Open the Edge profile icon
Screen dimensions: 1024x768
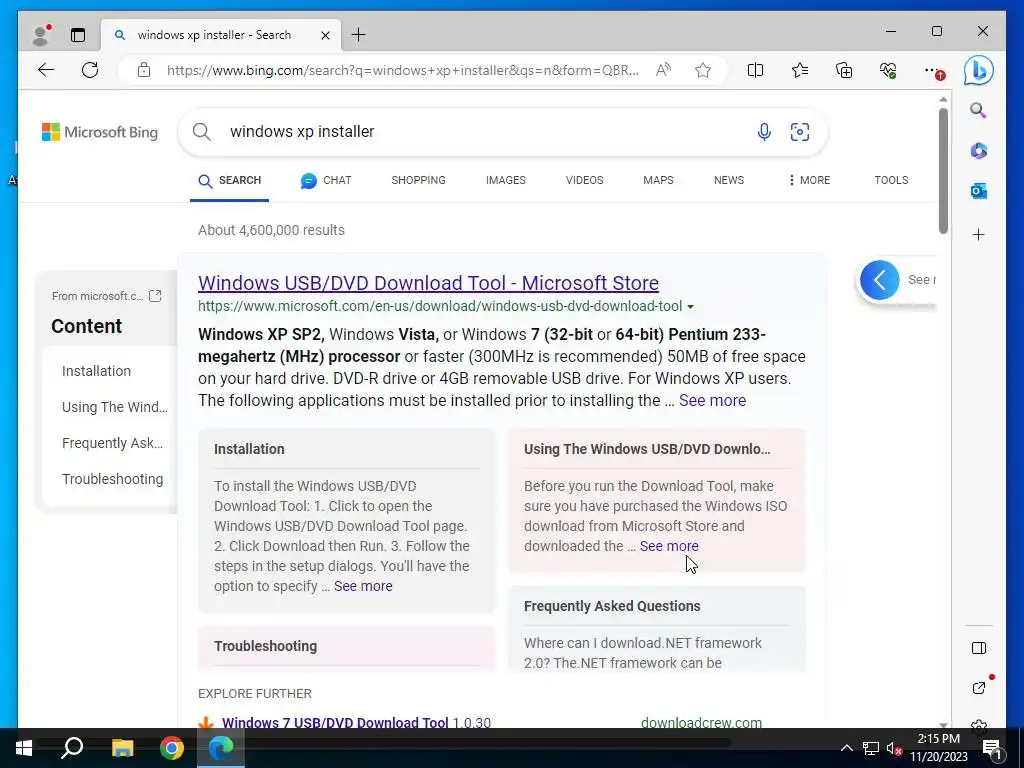[42, 35]
